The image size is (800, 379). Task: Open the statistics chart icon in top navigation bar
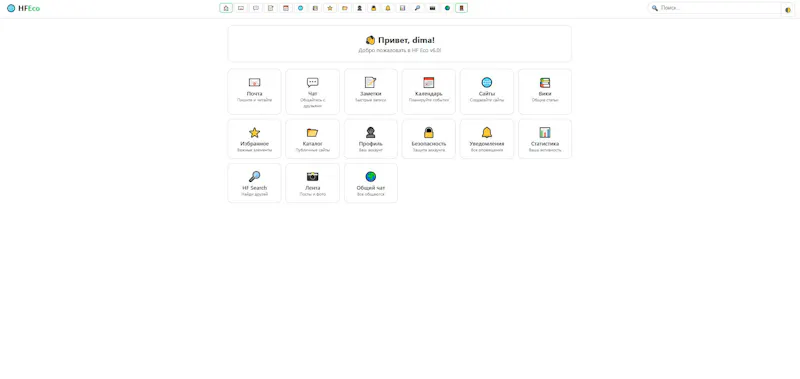coord(403,8)
